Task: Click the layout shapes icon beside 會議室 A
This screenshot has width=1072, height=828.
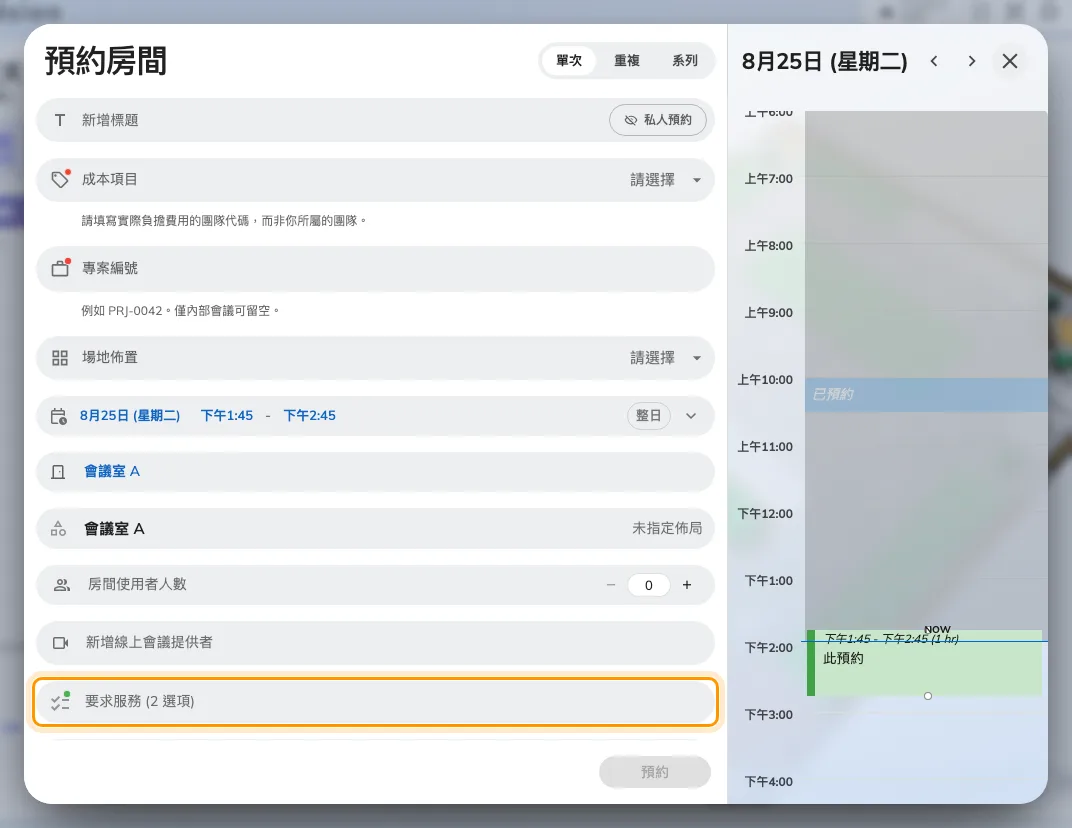Action: tap(59, 529)
